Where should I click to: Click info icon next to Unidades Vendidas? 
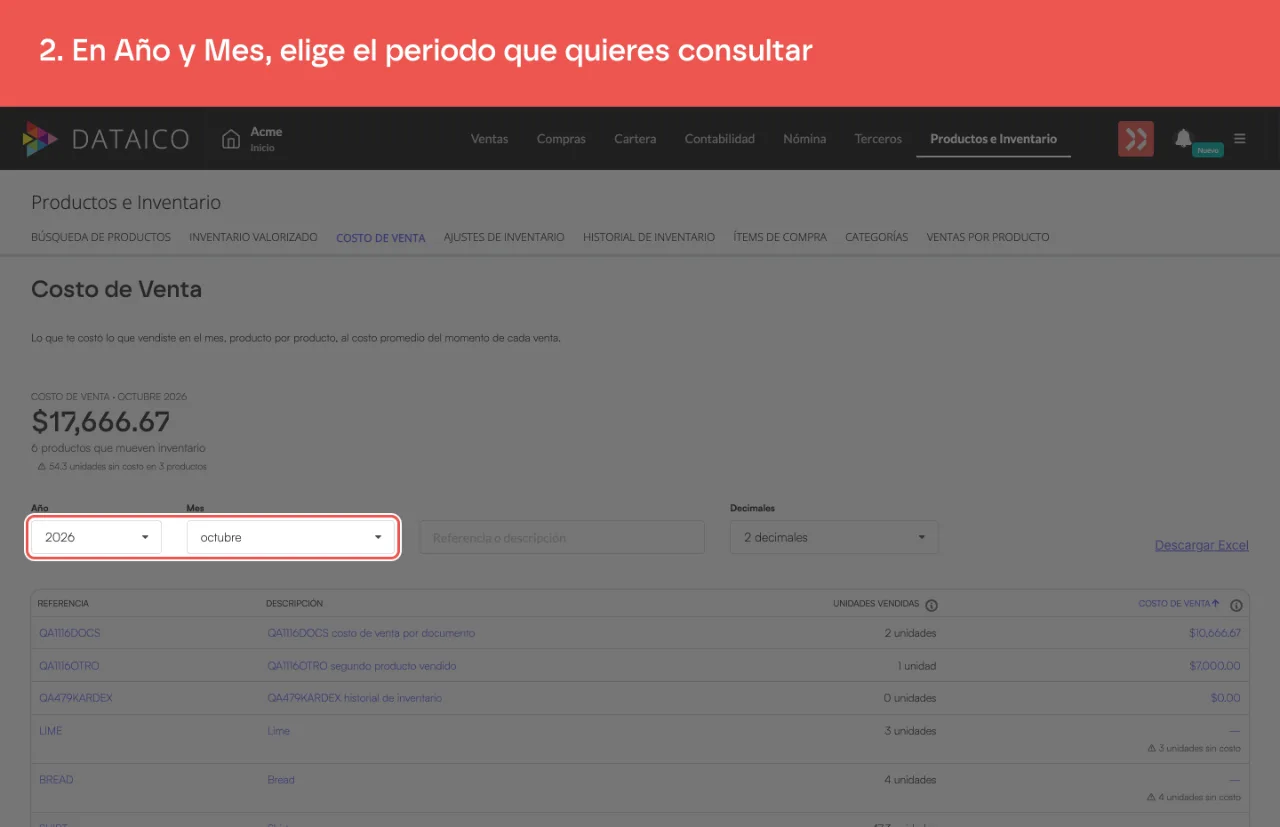tap(931, 605)
